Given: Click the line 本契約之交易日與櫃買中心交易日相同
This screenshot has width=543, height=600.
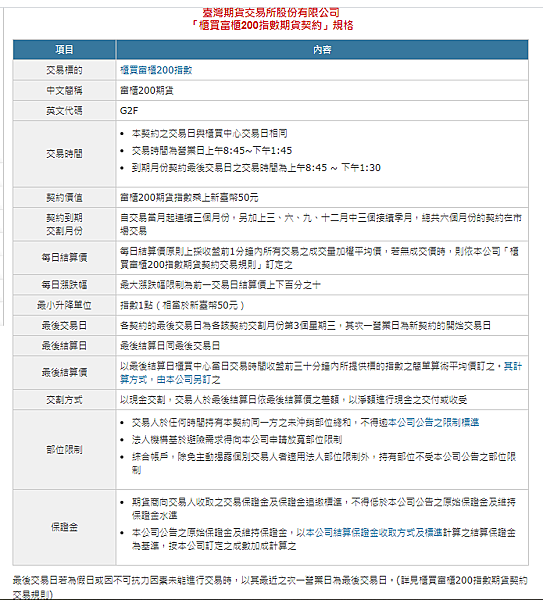Looking at the screenshot, I should [x=209, y=133].
